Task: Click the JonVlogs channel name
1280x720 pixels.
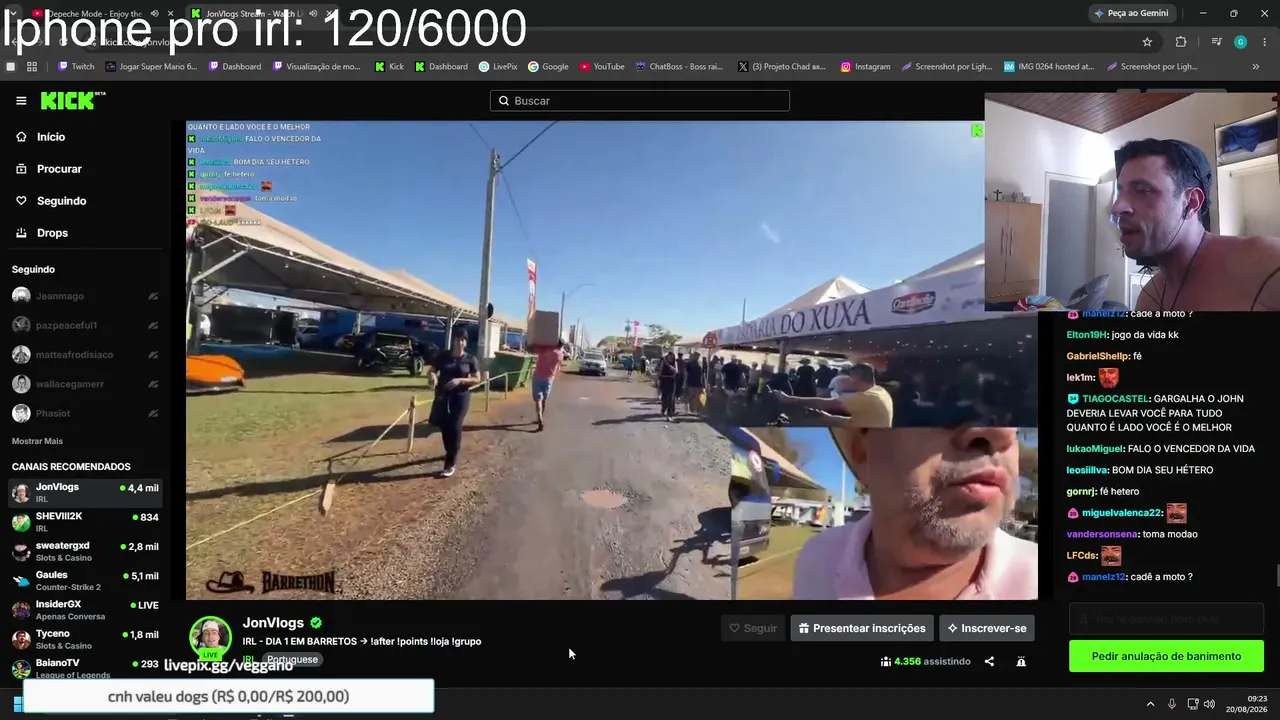Action: click(x=273, y=623)
